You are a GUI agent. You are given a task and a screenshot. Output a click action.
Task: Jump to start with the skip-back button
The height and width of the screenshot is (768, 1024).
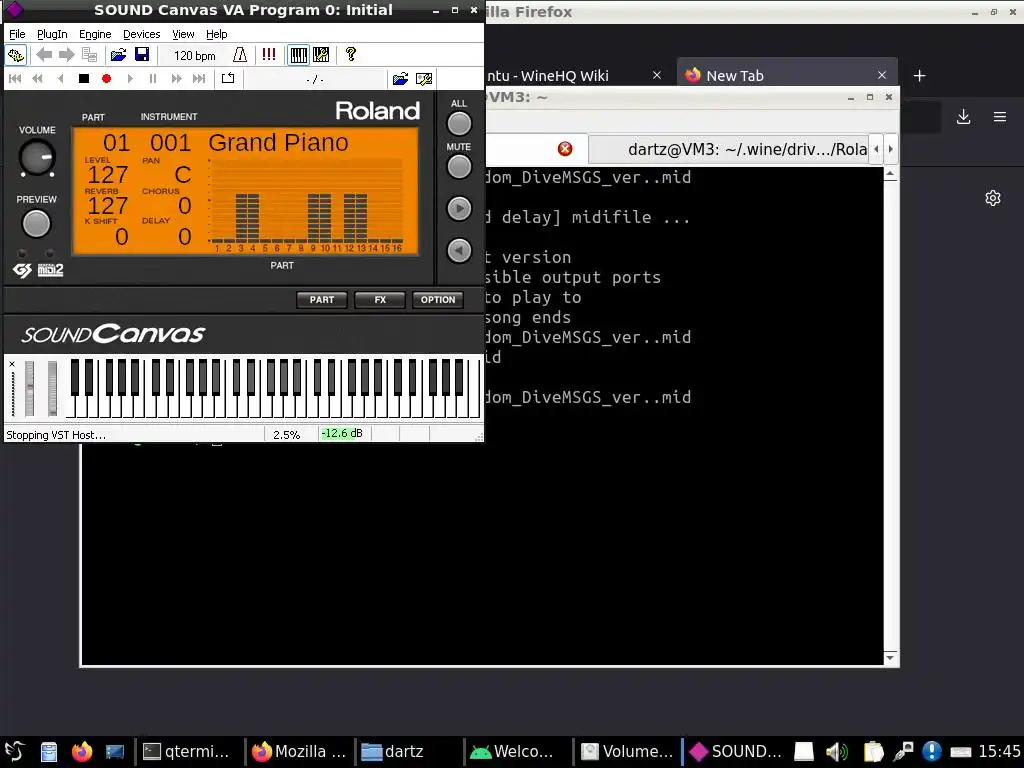click(x=15, y=79)
